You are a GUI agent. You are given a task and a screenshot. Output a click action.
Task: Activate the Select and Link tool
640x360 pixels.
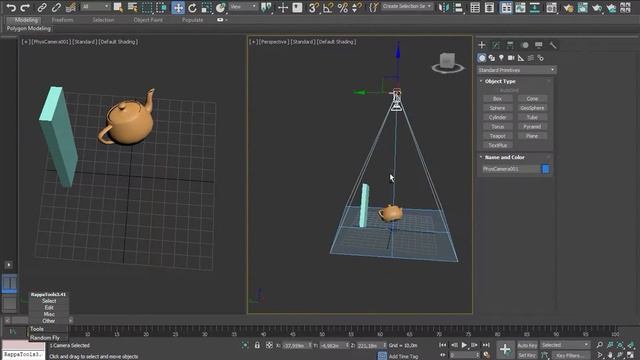pos(42,7)
